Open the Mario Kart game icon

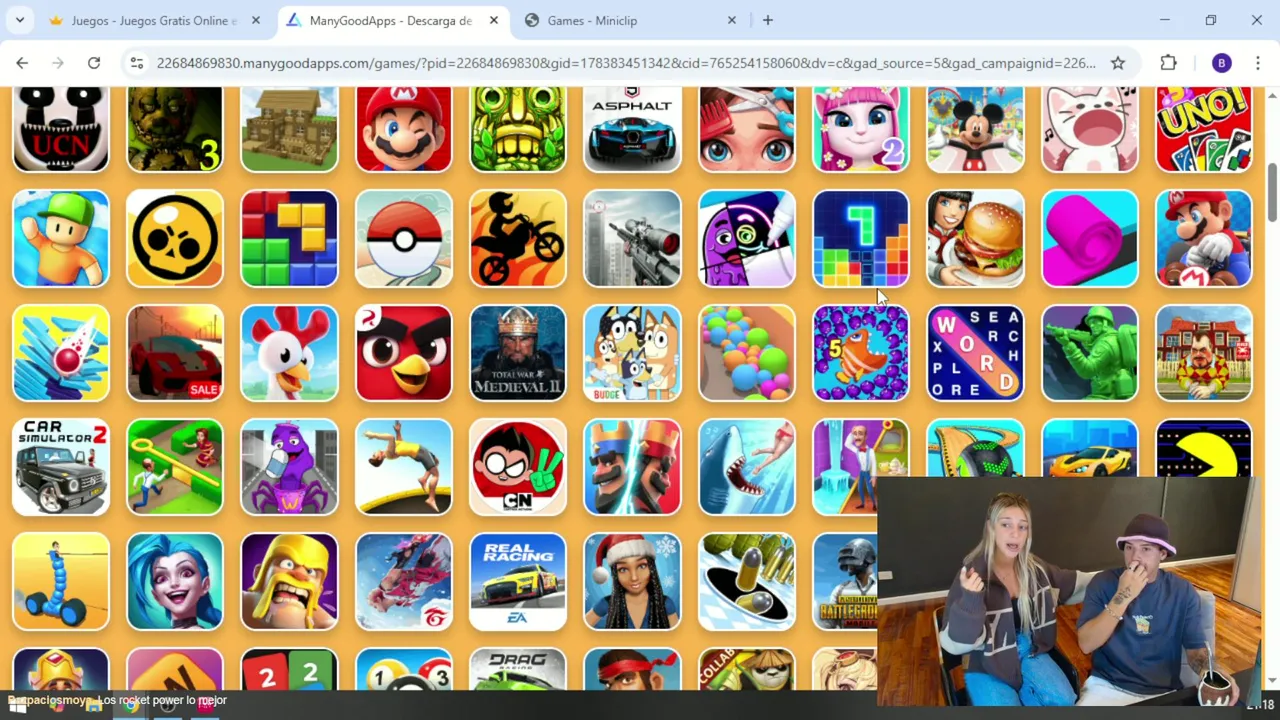tap(1204, 239)
